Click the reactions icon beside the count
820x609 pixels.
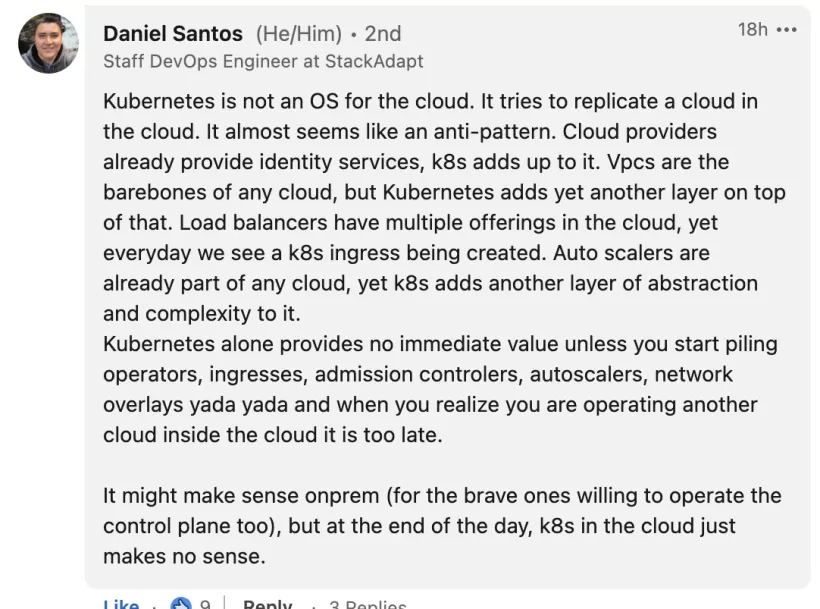pyautogui.click(x=182, y=602)
